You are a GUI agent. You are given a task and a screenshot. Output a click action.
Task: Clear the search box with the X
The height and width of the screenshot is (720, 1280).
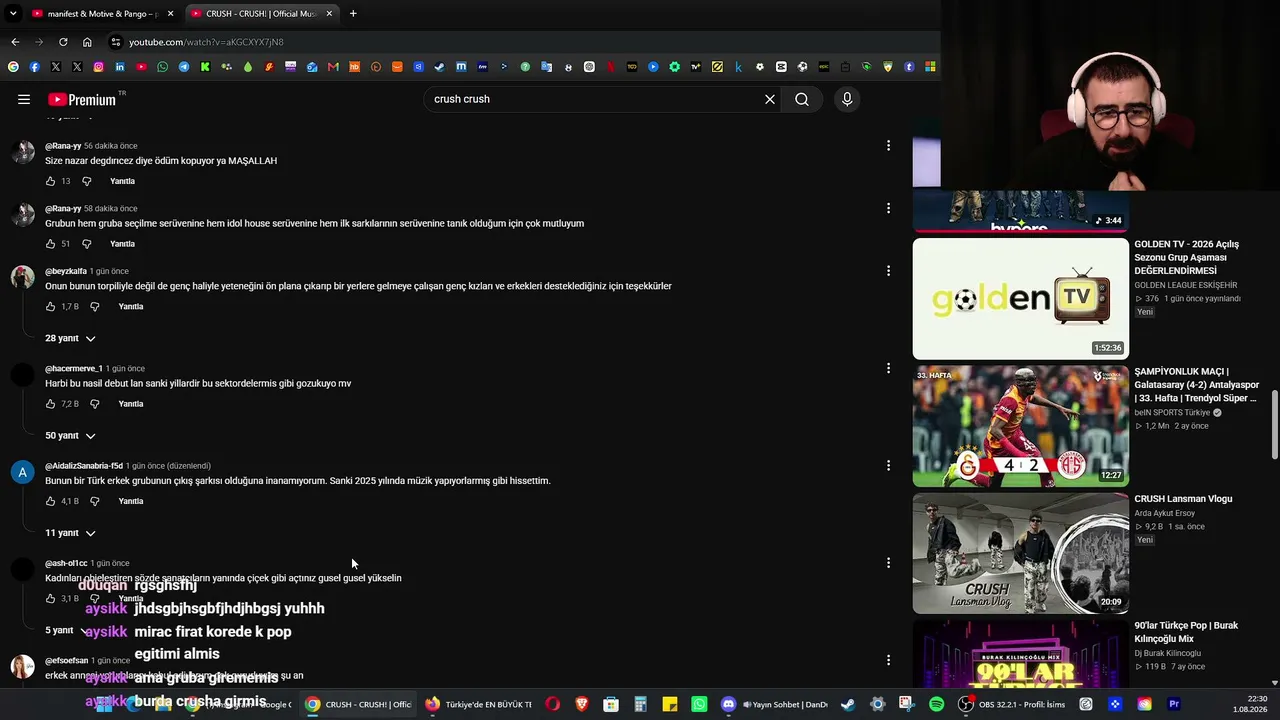770,99
